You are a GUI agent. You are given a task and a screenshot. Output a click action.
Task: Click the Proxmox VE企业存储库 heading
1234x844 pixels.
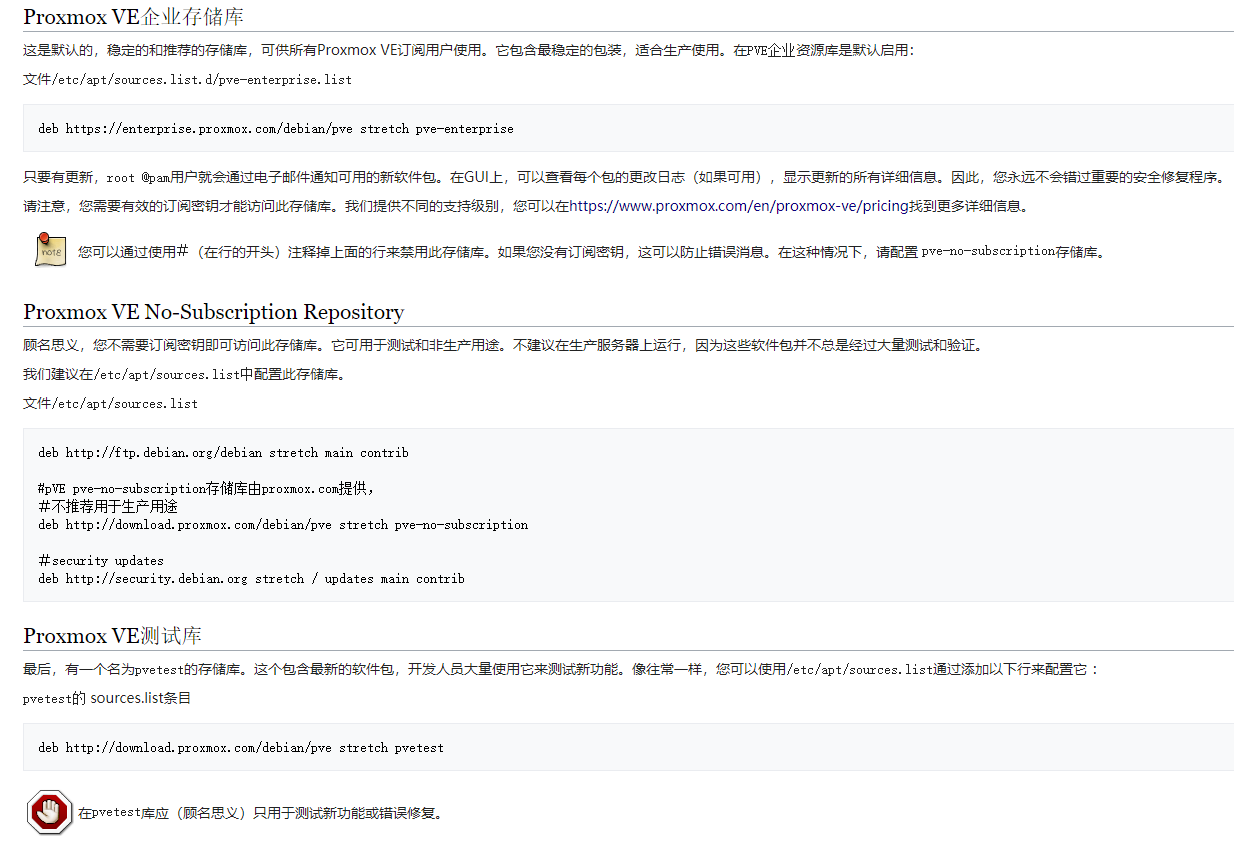pos(133,17)
